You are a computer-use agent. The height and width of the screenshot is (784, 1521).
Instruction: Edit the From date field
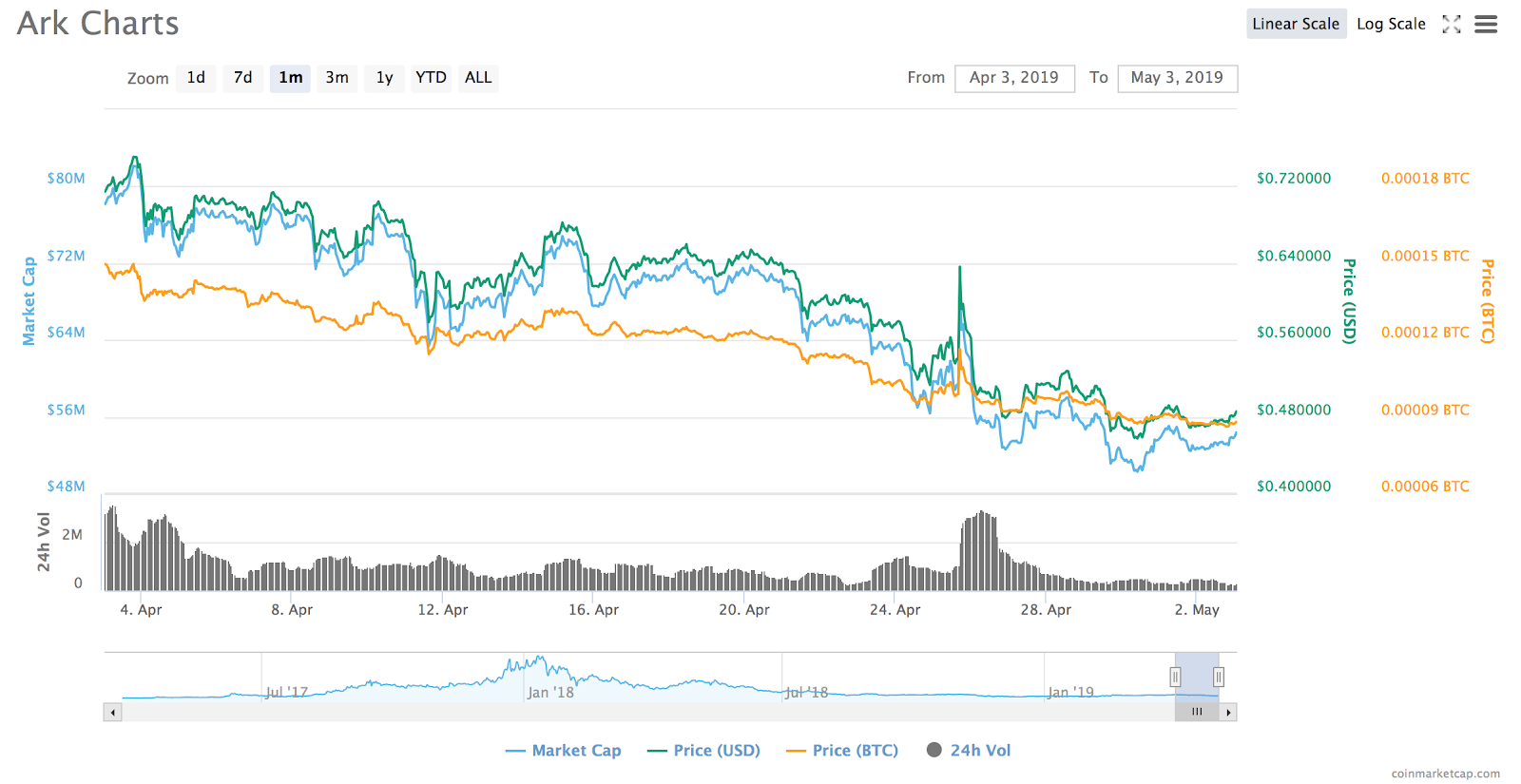[x=1014, y=78]
